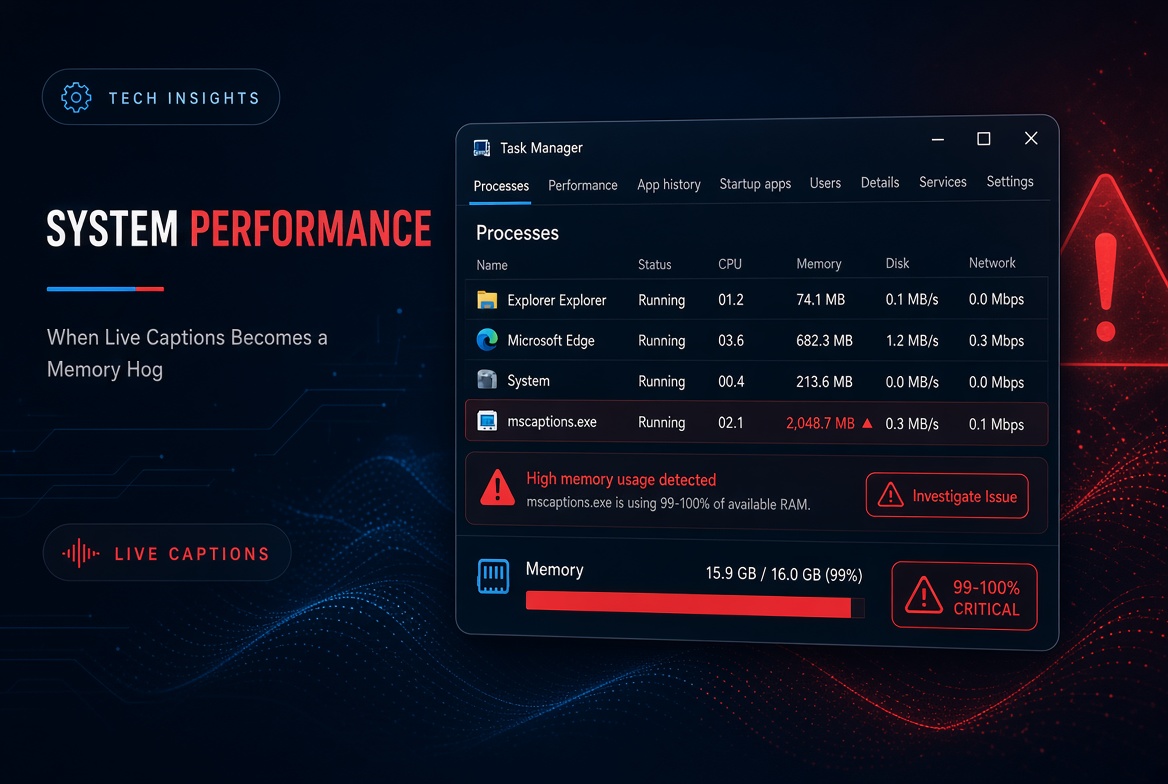Viewport: 1168px width, 784px height.
Task: Click the System process icon
Action: (487, 380)
